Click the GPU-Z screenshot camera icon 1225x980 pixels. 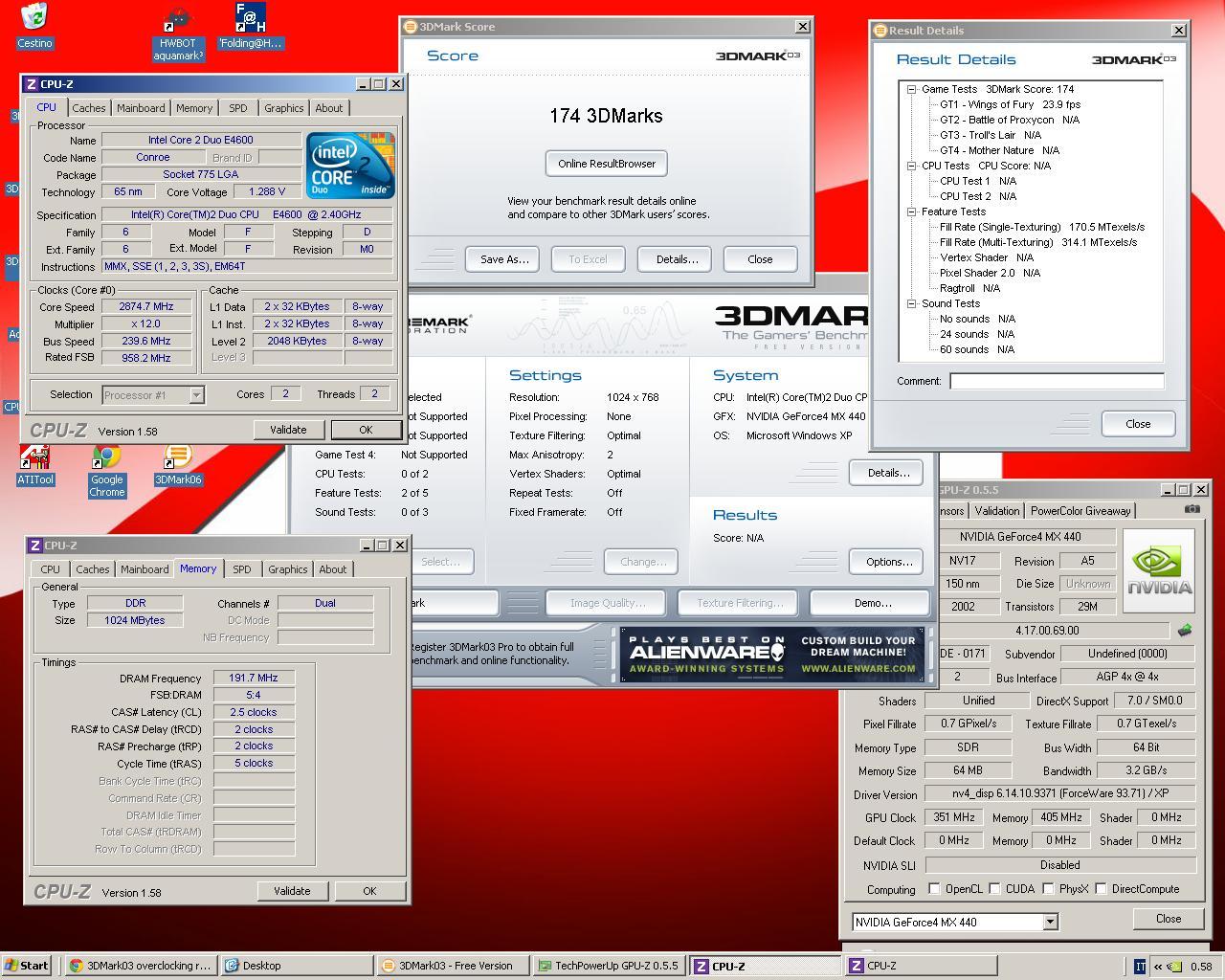click(1192, 509)
